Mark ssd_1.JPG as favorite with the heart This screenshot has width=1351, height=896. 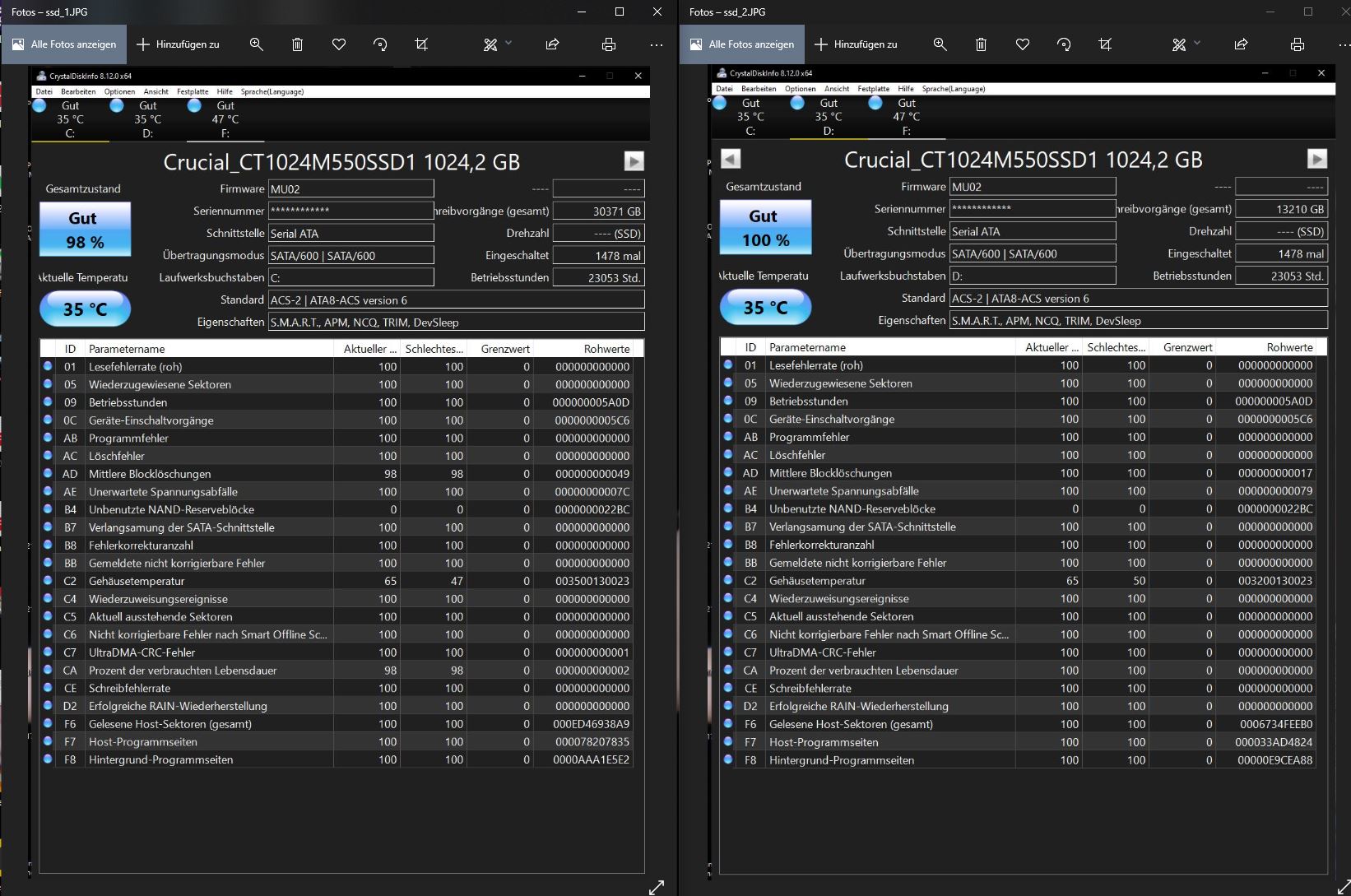(x=339, y=44)
